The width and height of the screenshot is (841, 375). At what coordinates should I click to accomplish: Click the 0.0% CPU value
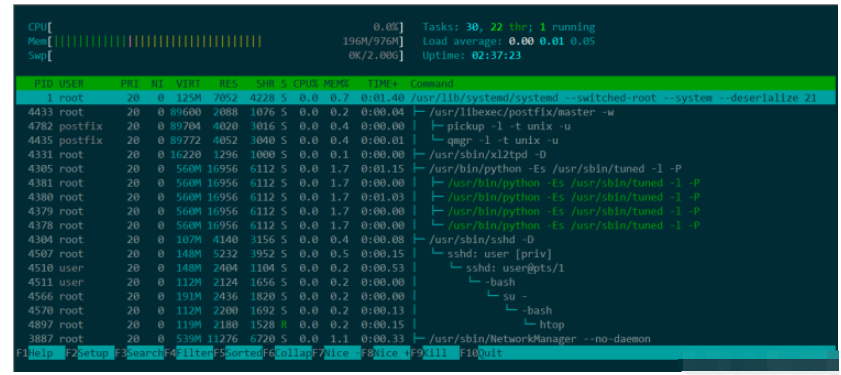tap(386, 27)
